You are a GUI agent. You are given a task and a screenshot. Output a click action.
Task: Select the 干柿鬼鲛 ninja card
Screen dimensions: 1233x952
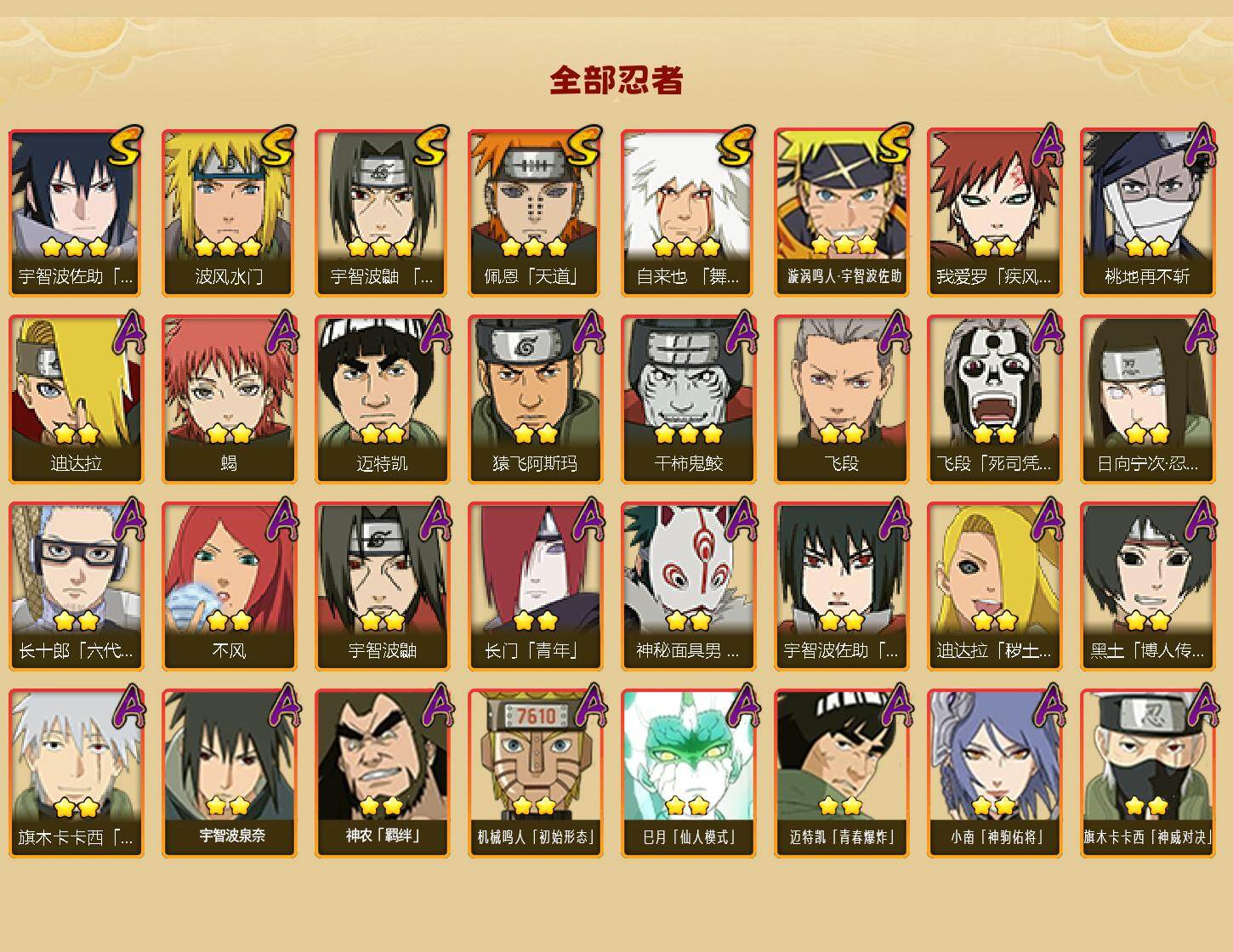688,399
